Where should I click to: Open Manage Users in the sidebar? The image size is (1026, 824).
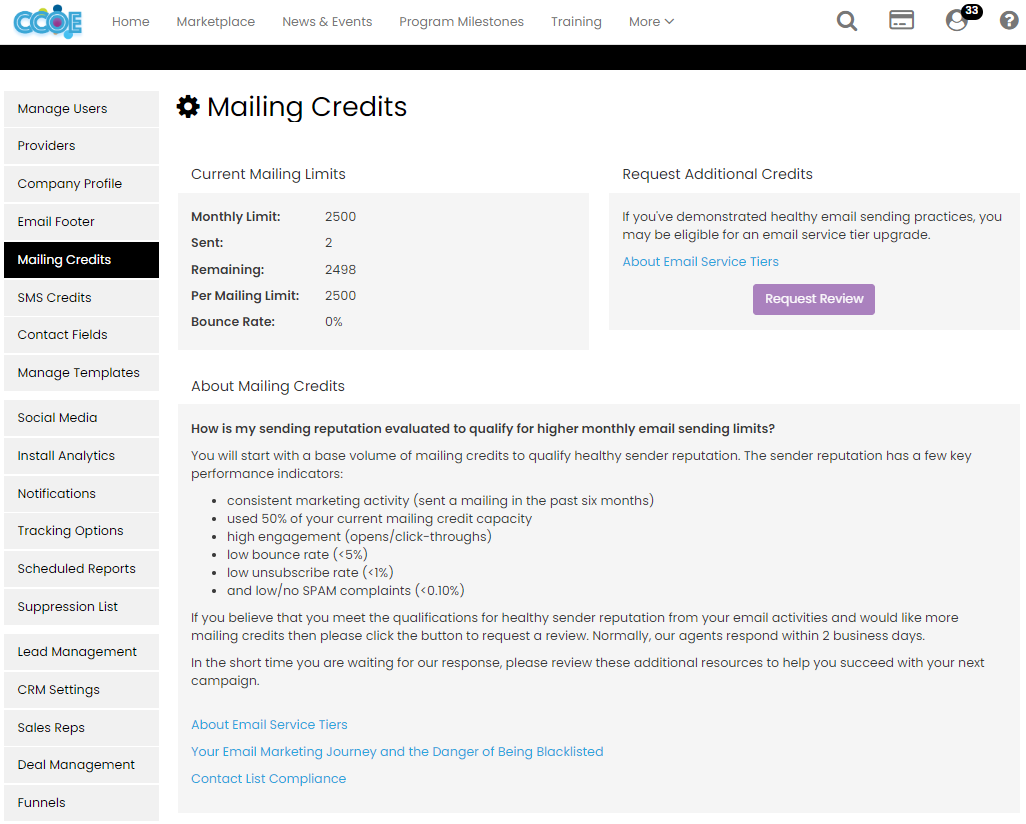[60, 108]
